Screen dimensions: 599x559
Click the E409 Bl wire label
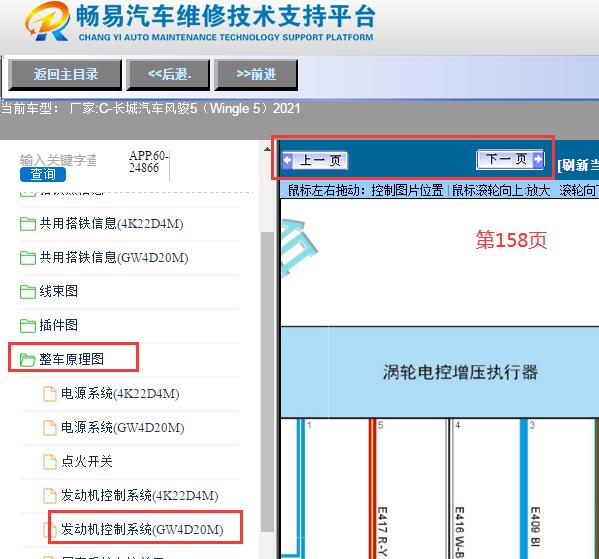[535, 527]
